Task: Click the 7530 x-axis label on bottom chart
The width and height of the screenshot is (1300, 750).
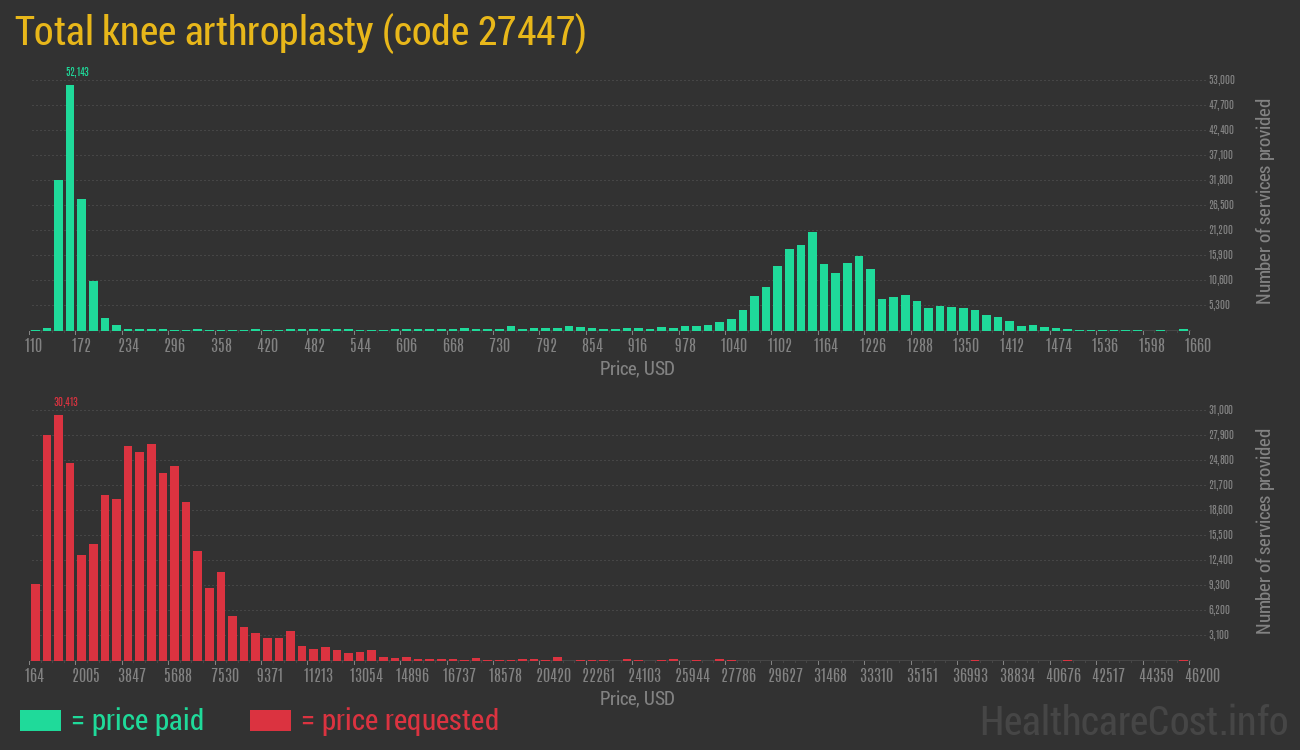Action: (224, 676)
